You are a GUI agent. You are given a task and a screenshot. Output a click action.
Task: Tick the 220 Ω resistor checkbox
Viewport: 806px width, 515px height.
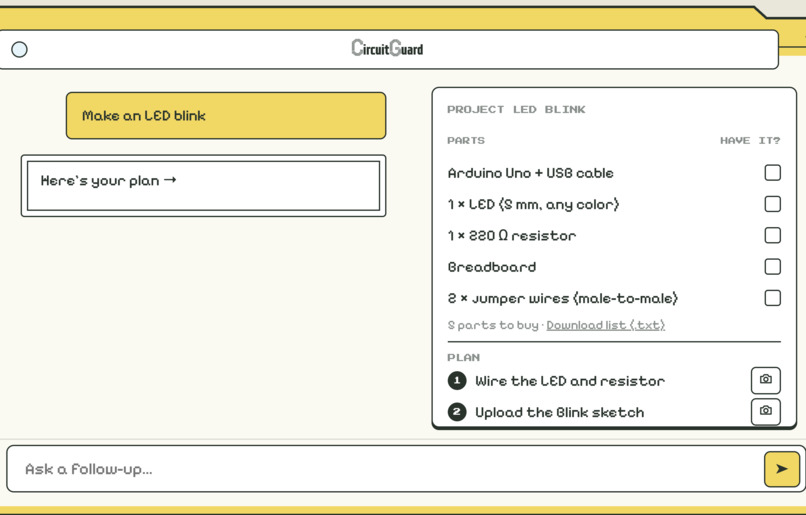pos(773,235)
